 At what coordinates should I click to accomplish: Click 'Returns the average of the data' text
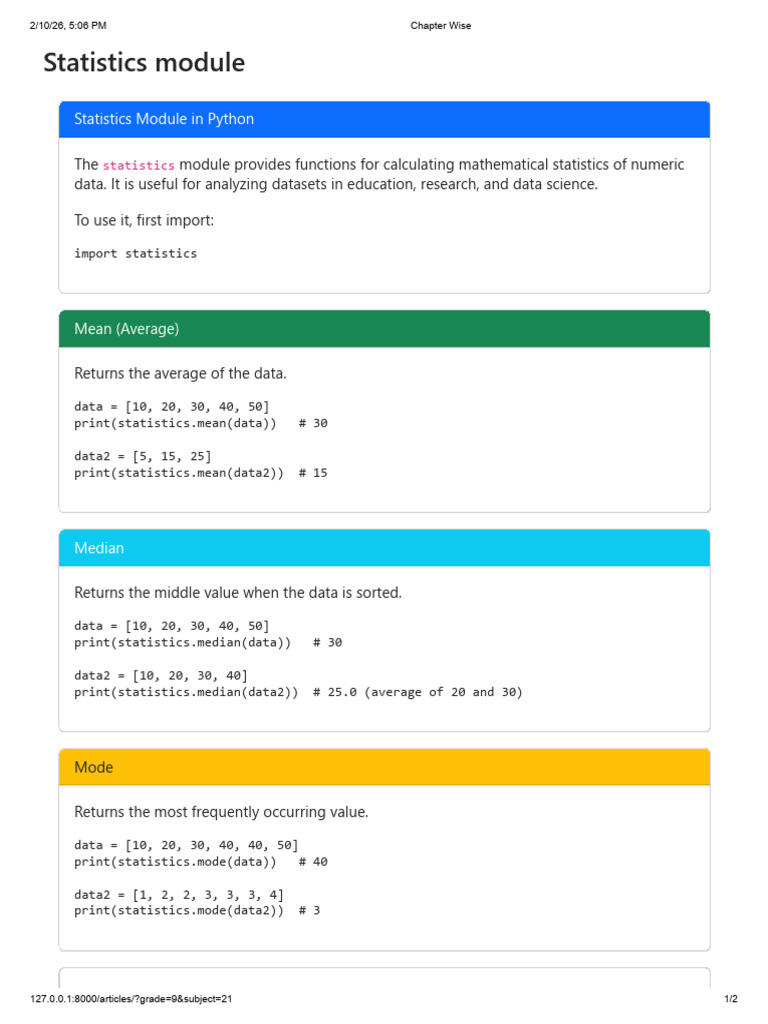click(x=180, y=374)
